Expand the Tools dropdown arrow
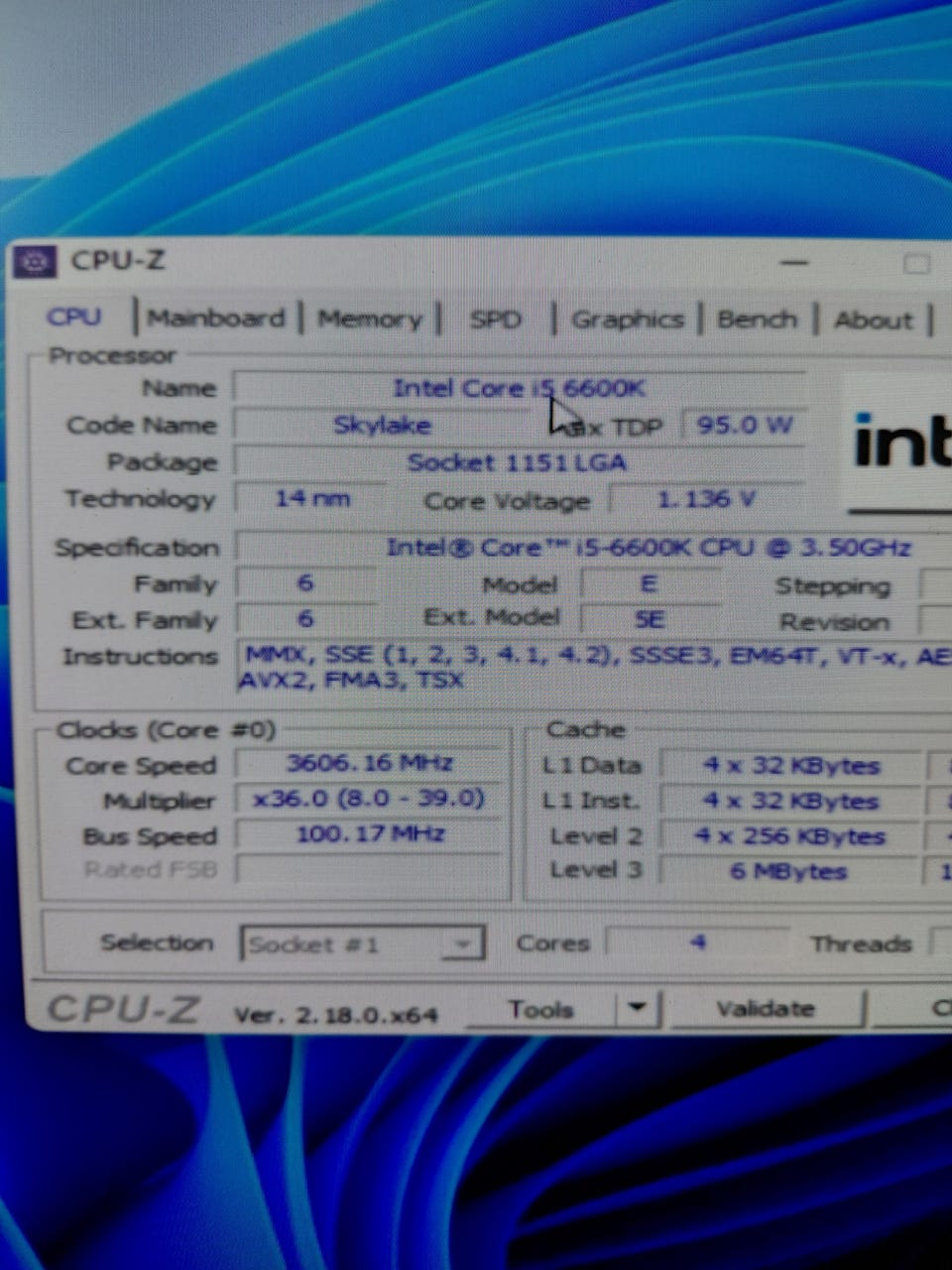This screenshot has height=1270, width=952. coord(637,1010)
